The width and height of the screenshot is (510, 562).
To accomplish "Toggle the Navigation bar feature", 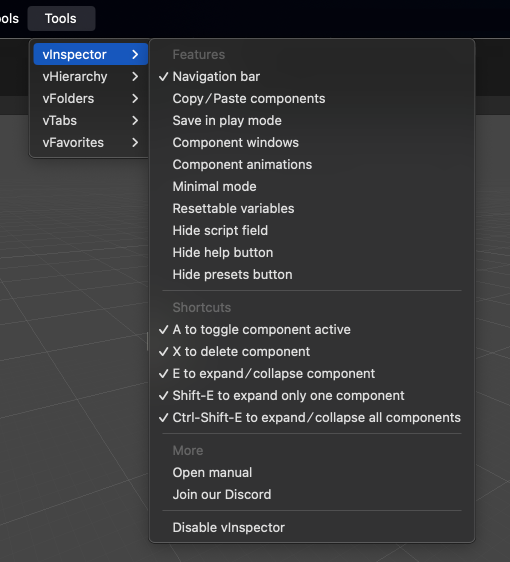I will 312,76.
